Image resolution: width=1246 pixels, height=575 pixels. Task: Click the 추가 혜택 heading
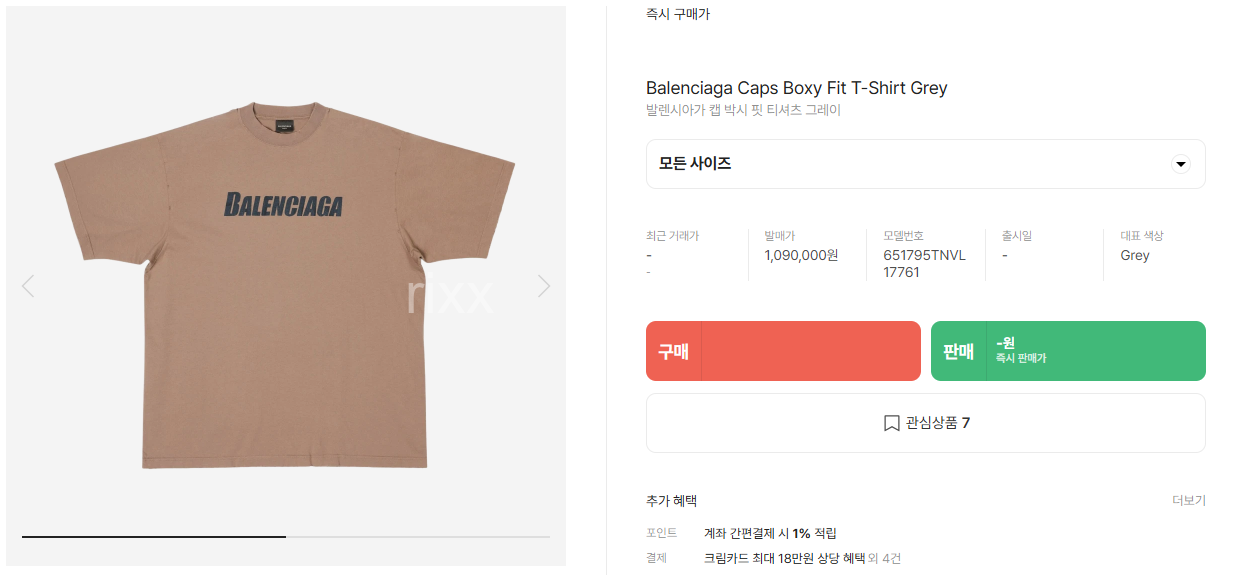[671, 500]
